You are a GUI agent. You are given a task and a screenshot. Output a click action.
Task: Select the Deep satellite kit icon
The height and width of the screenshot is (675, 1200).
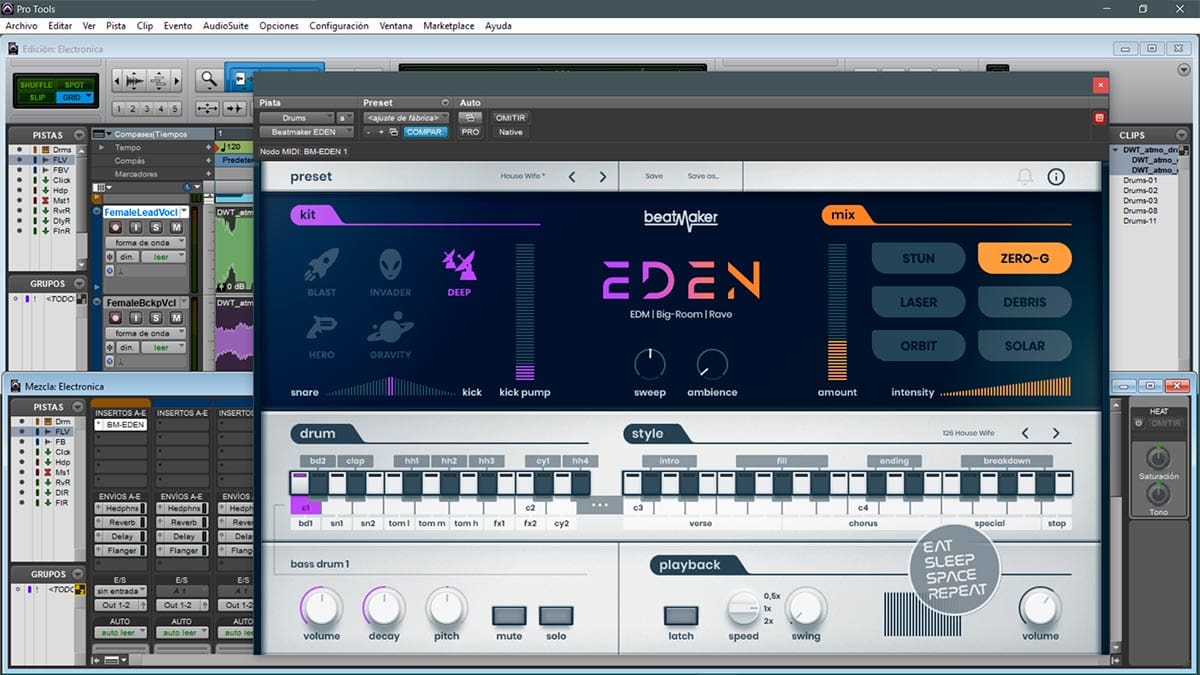click(460, 265)
